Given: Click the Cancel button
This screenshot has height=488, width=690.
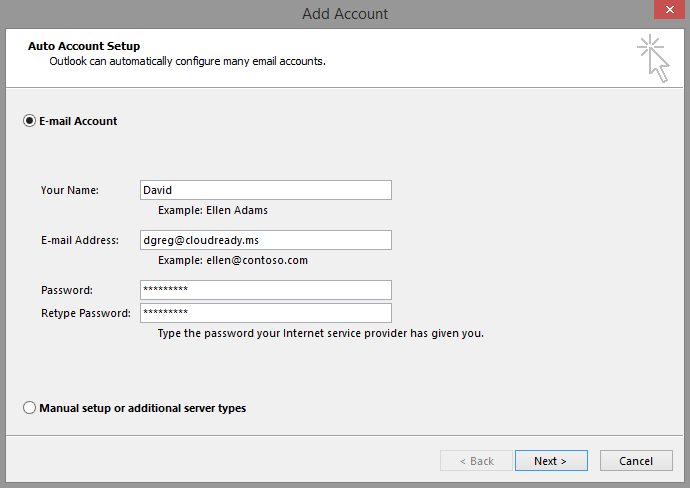Looking at the screenshot, I should [636, 461].
